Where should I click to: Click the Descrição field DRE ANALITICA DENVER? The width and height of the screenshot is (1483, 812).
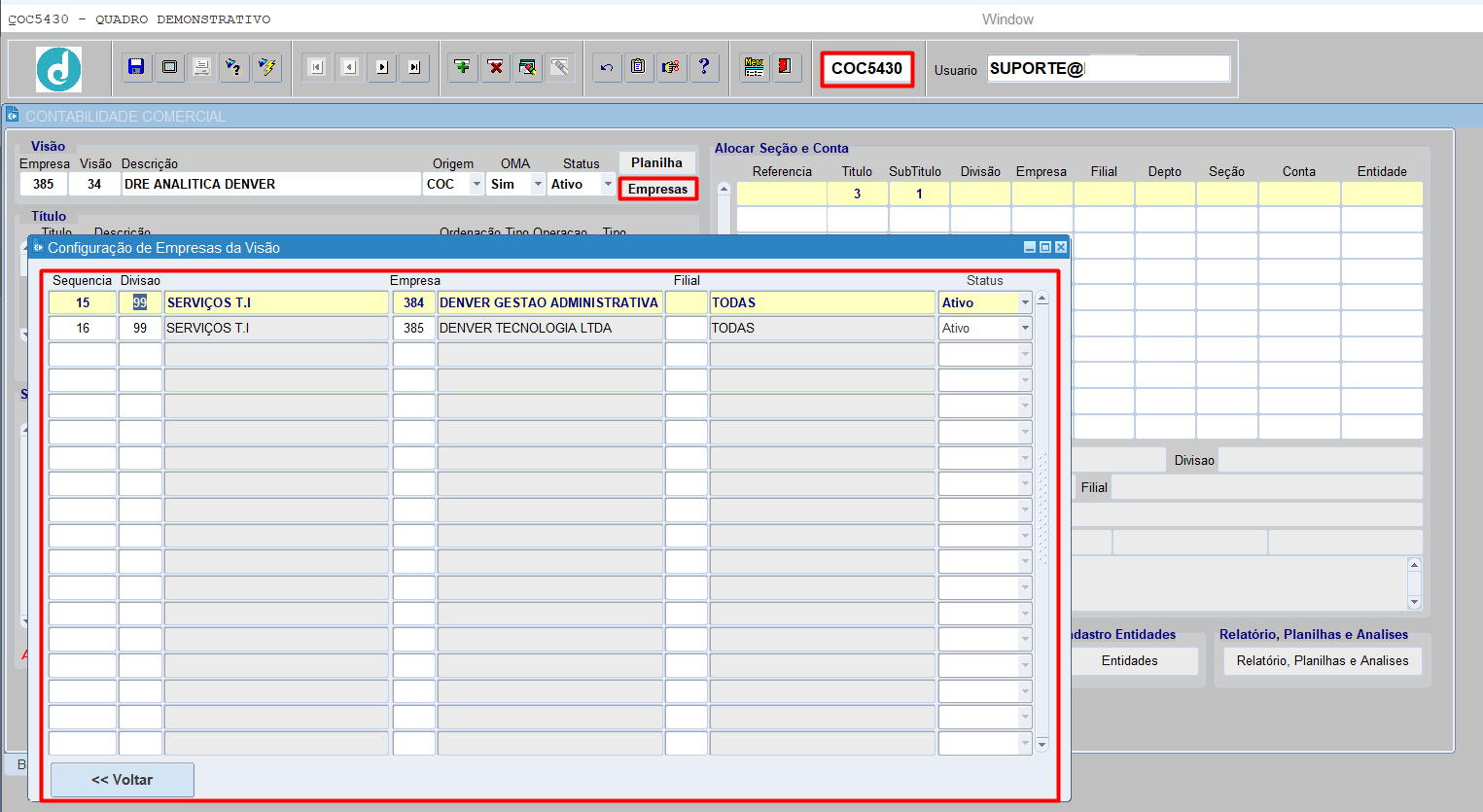pos(271,184)
